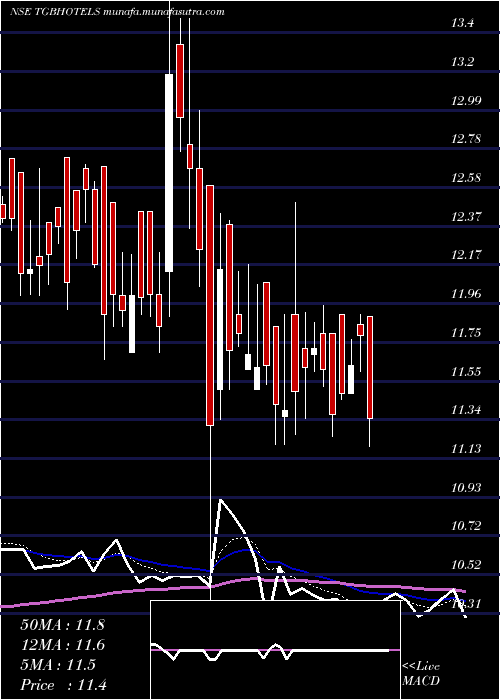Screen dimensions: 500x700
Task: Click the Price : 11.4 readout
Action: pos(63,685)
